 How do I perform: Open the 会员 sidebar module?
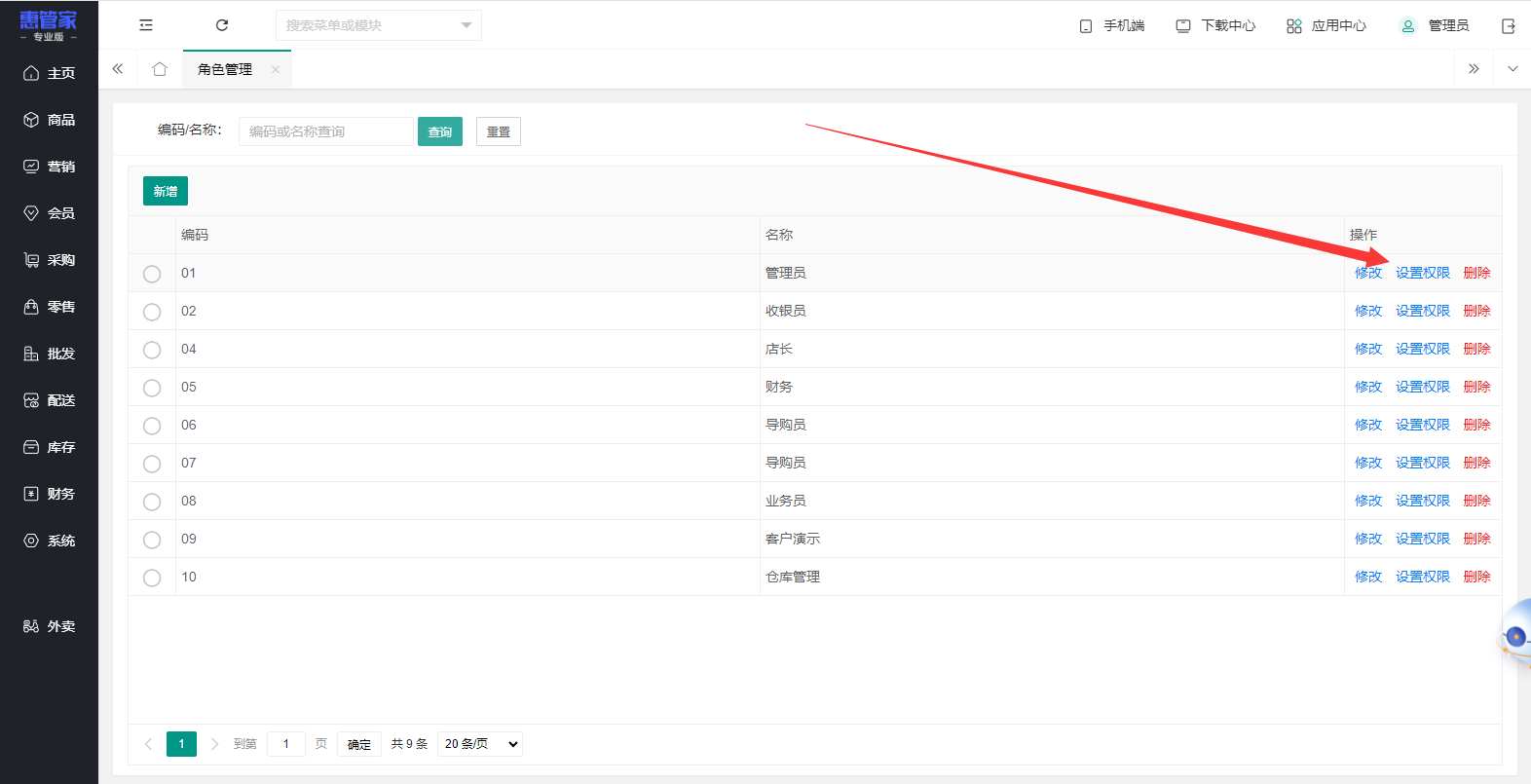49,213
